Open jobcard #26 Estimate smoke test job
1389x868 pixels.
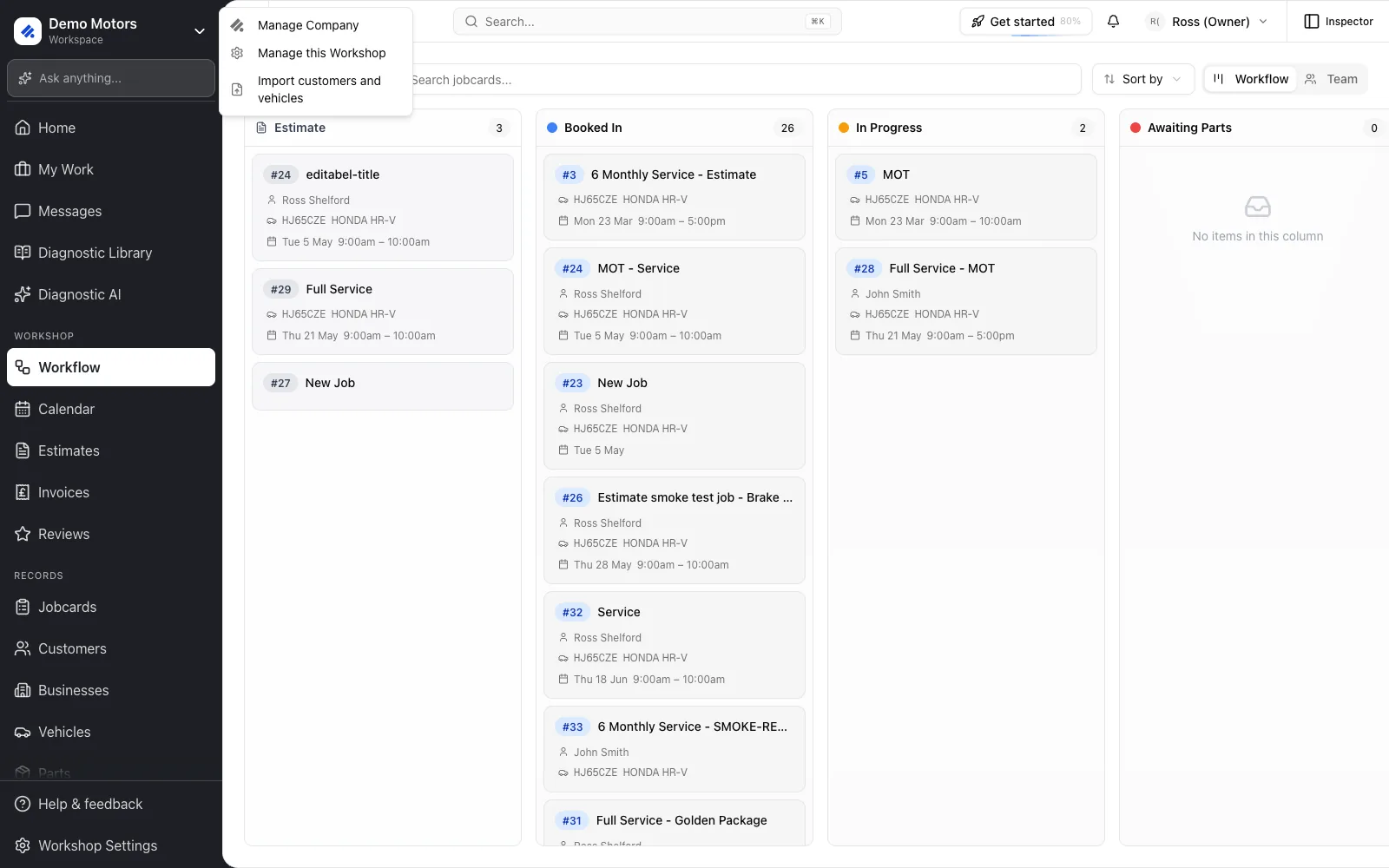(675, 530)
